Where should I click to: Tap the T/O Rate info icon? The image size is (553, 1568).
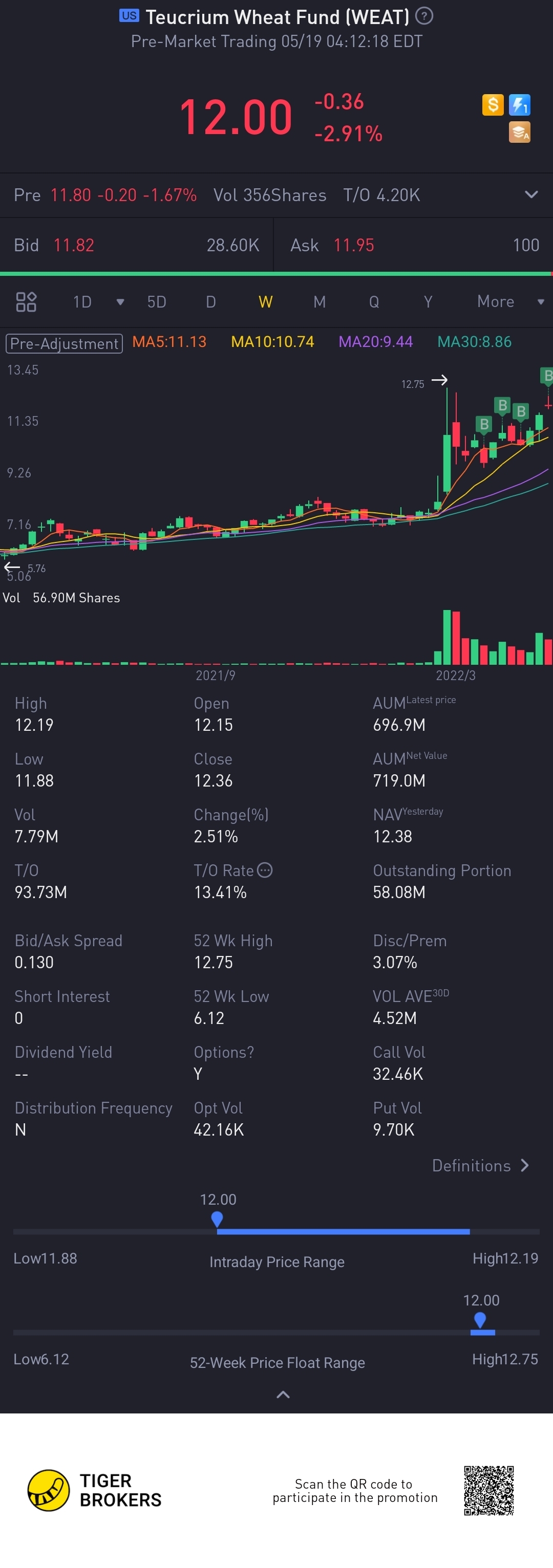point(264,870)
